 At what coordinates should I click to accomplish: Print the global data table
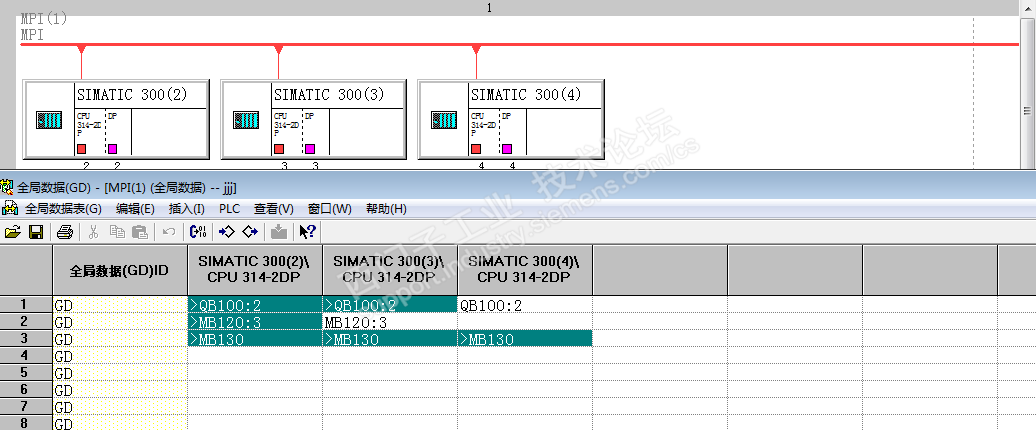(64, 232)
